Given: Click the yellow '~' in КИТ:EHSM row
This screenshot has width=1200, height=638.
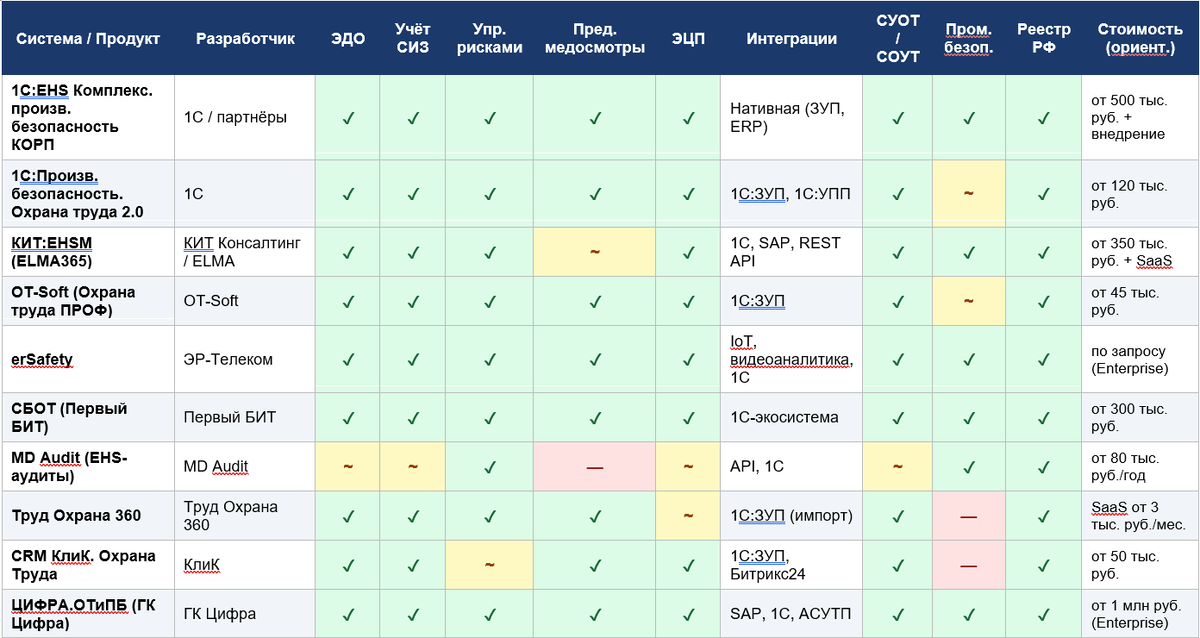Looking at the screenshot, I should click(x=595, y=252).
